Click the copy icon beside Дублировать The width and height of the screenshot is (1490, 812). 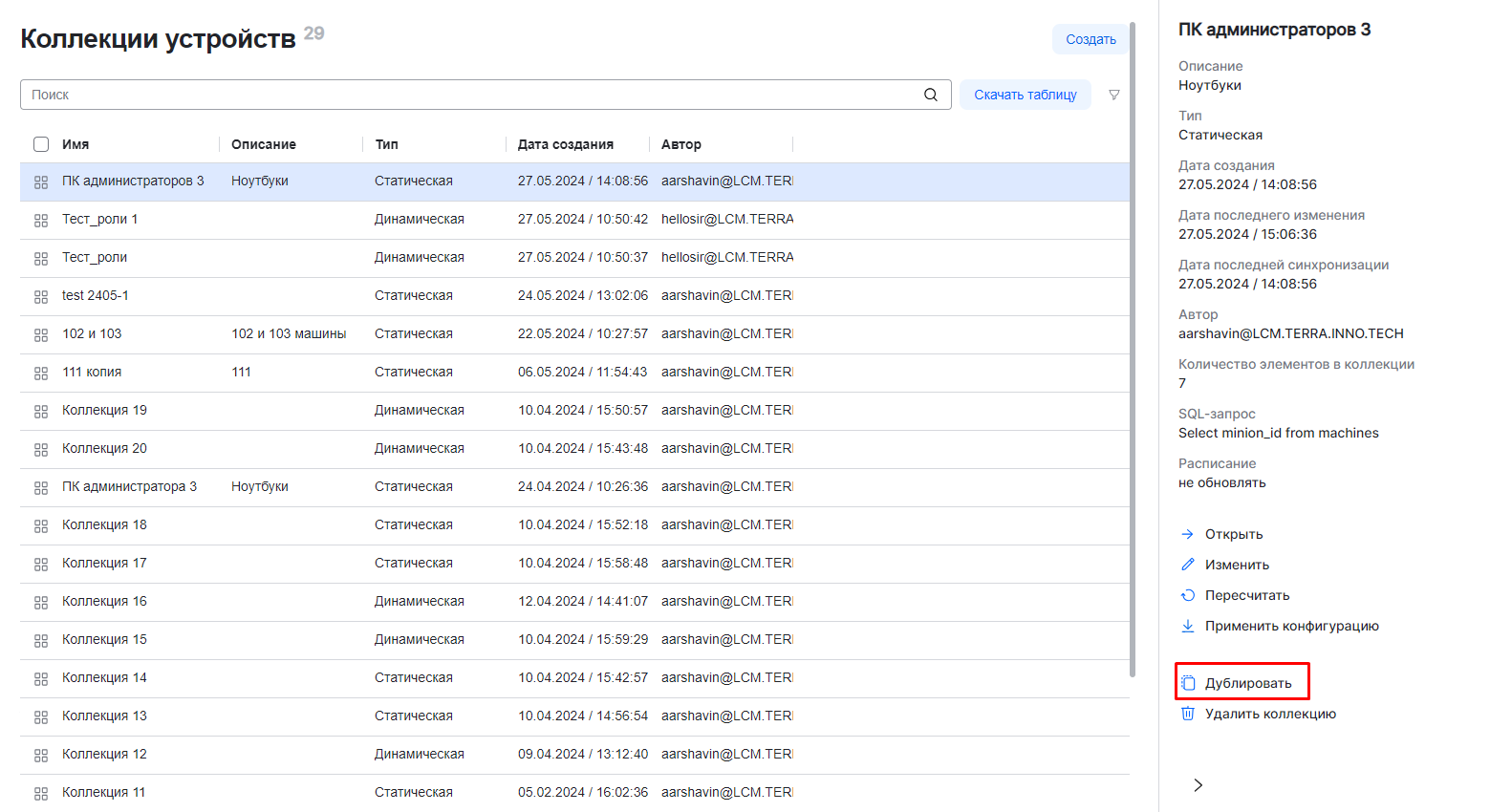(1188, 683)
